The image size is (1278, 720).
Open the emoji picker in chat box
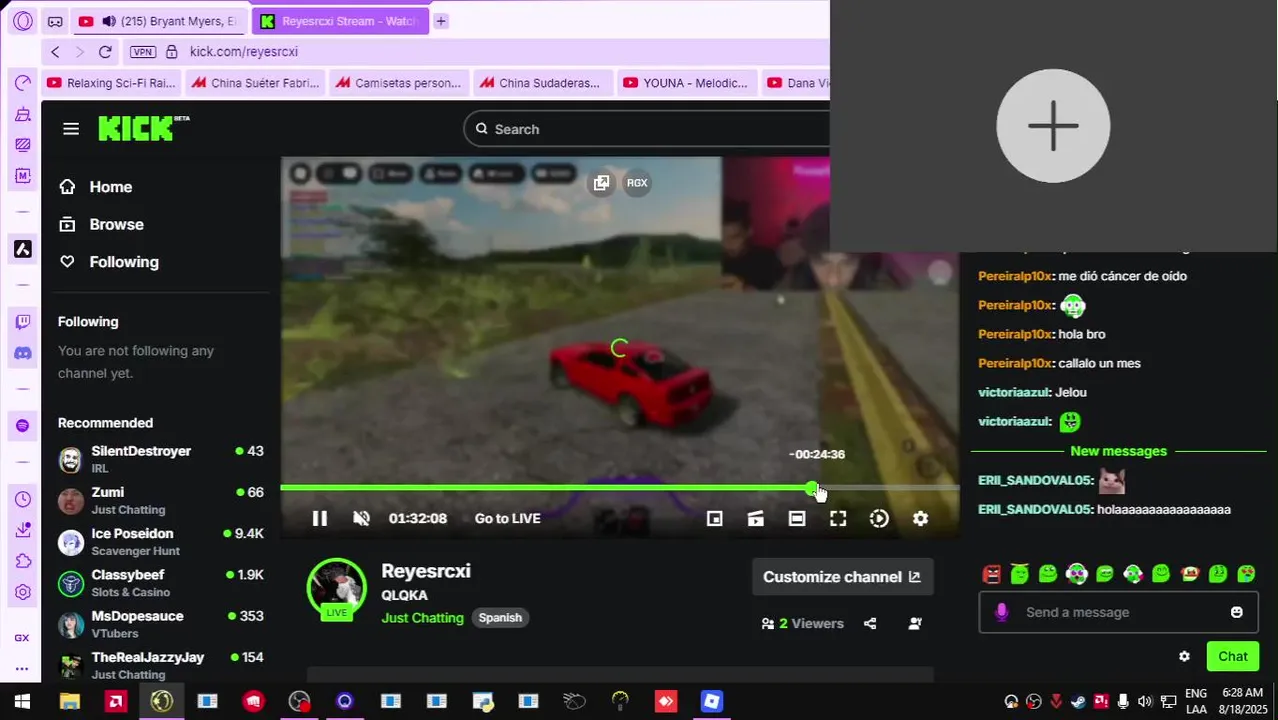(1237, 612)
